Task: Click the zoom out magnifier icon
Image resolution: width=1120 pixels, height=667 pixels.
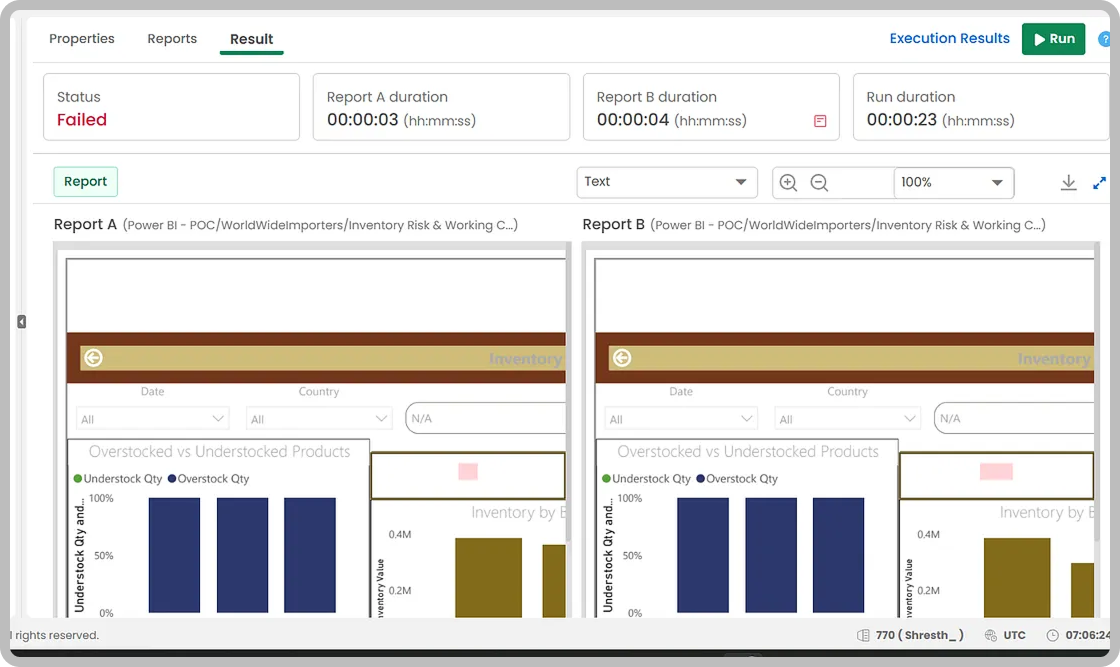Action: [x=819, y=183]
